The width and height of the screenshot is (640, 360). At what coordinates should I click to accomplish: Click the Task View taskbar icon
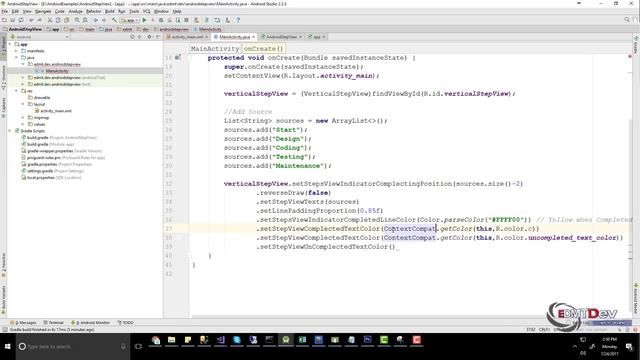click(x=138, y=346)
